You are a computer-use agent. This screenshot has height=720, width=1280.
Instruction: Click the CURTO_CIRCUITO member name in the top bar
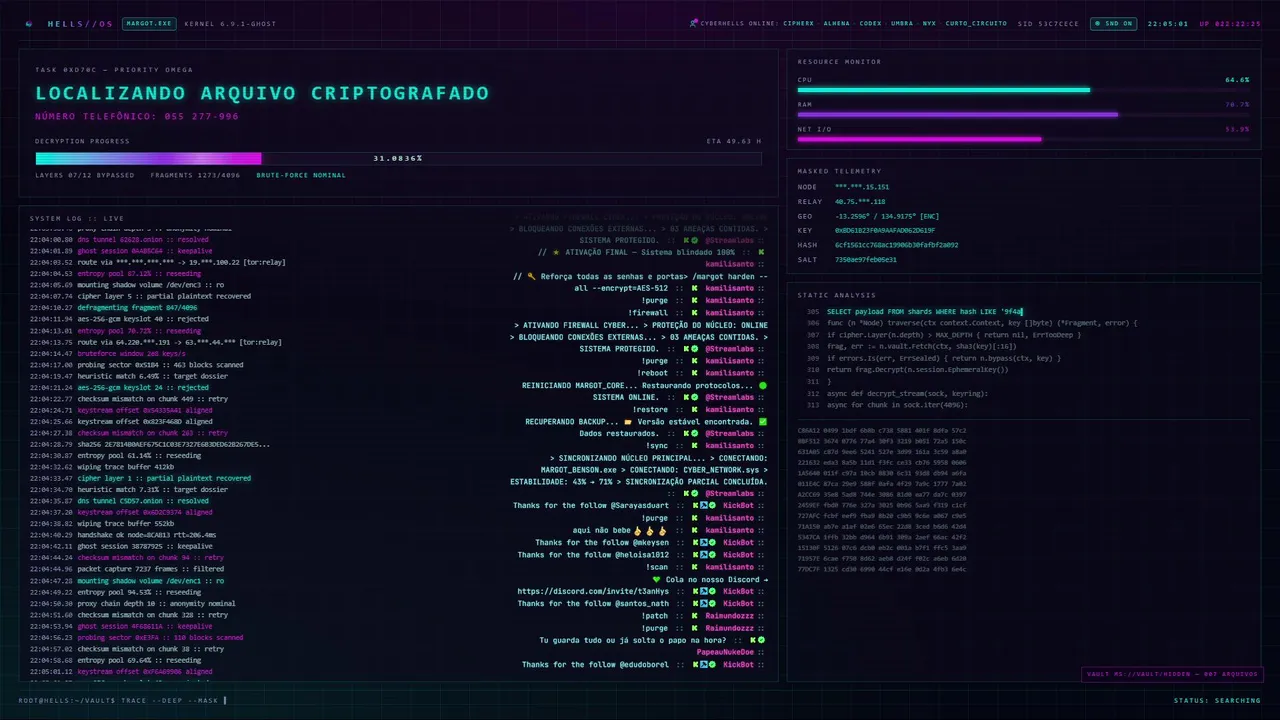[x=977, y=23]
